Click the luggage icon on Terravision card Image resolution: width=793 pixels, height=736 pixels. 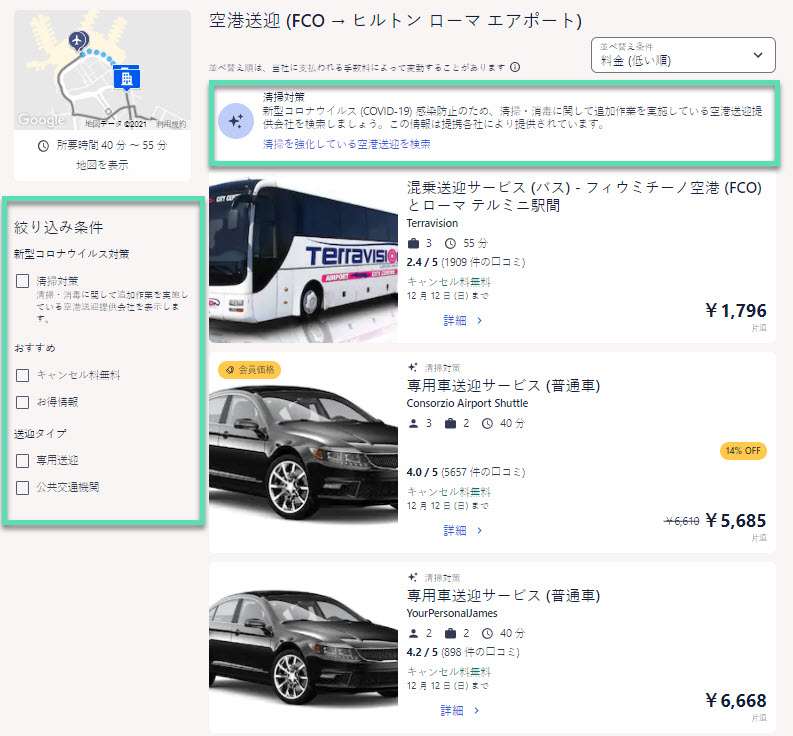414,243
